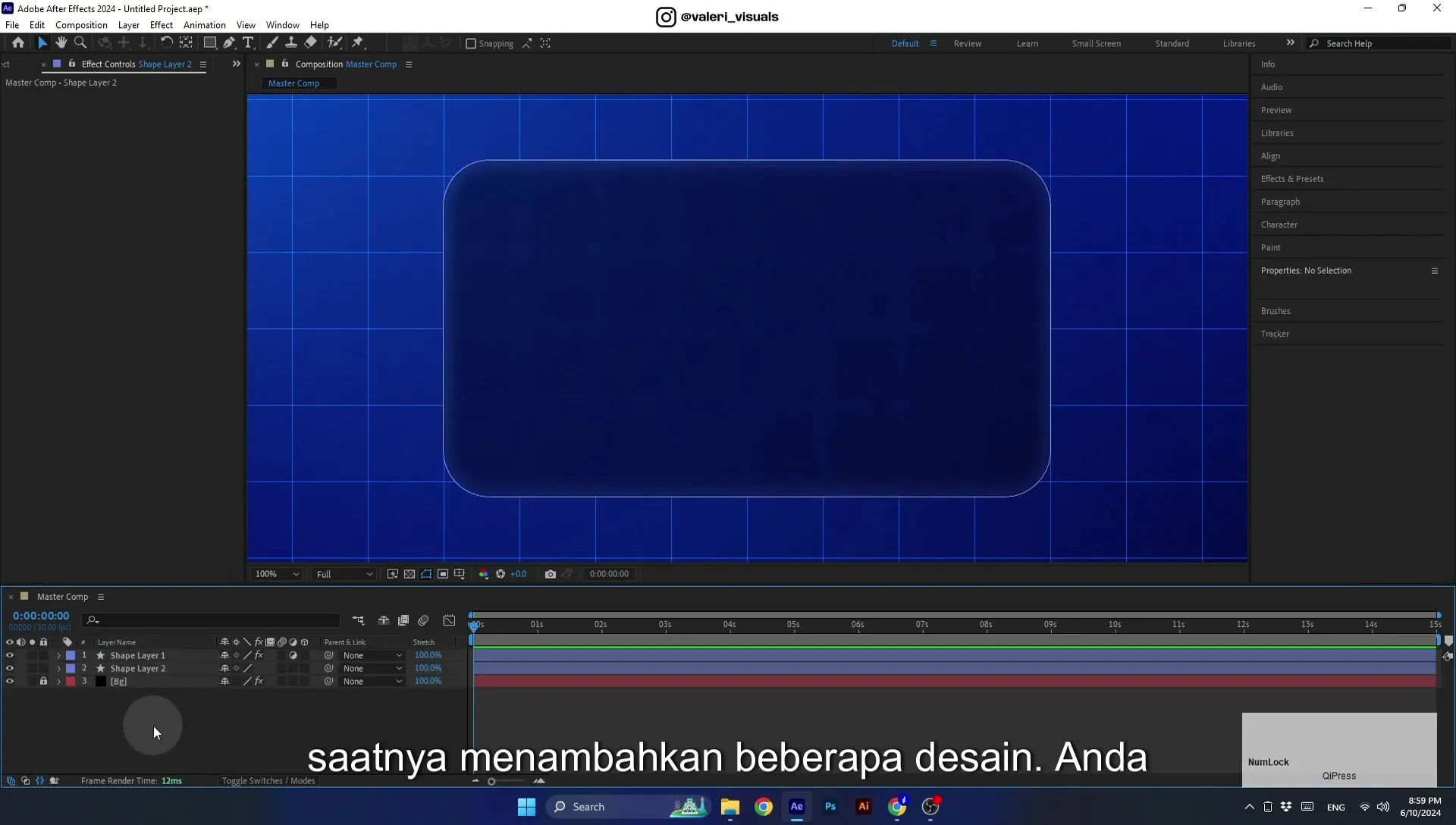
Task: Hide Shape Layer 1 with eye toggle
Action: [x=10, y=656]
